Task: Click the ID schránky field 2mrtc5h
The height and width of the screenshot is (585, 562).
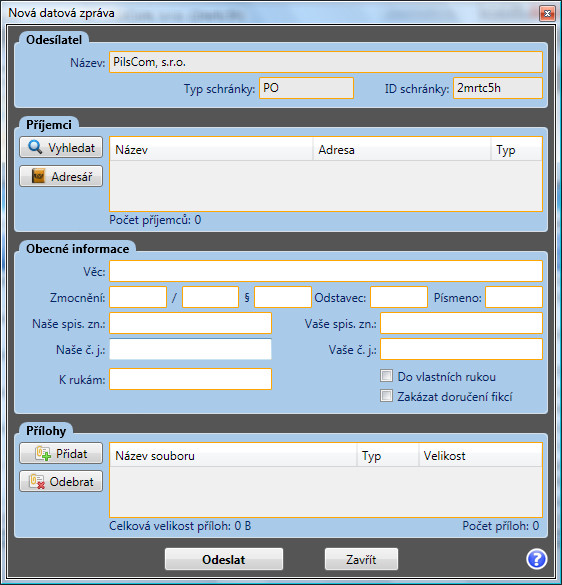Action: tap(498, 88)
